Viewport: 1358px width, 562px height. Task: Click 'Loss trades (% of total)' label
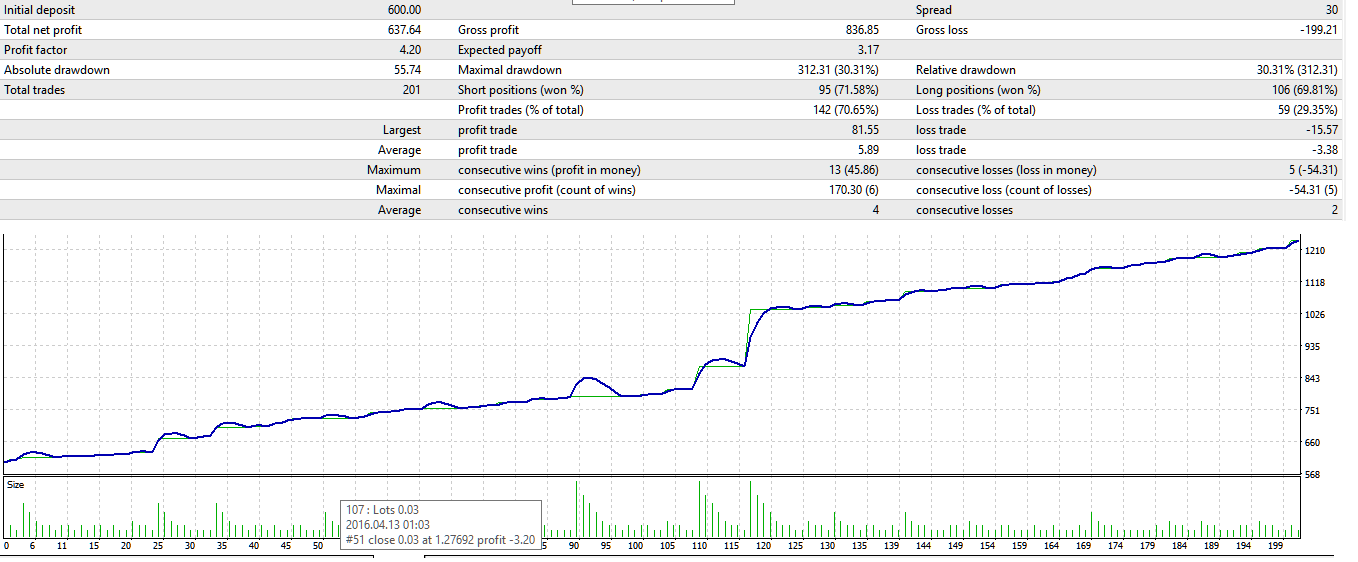pos(975,110)
